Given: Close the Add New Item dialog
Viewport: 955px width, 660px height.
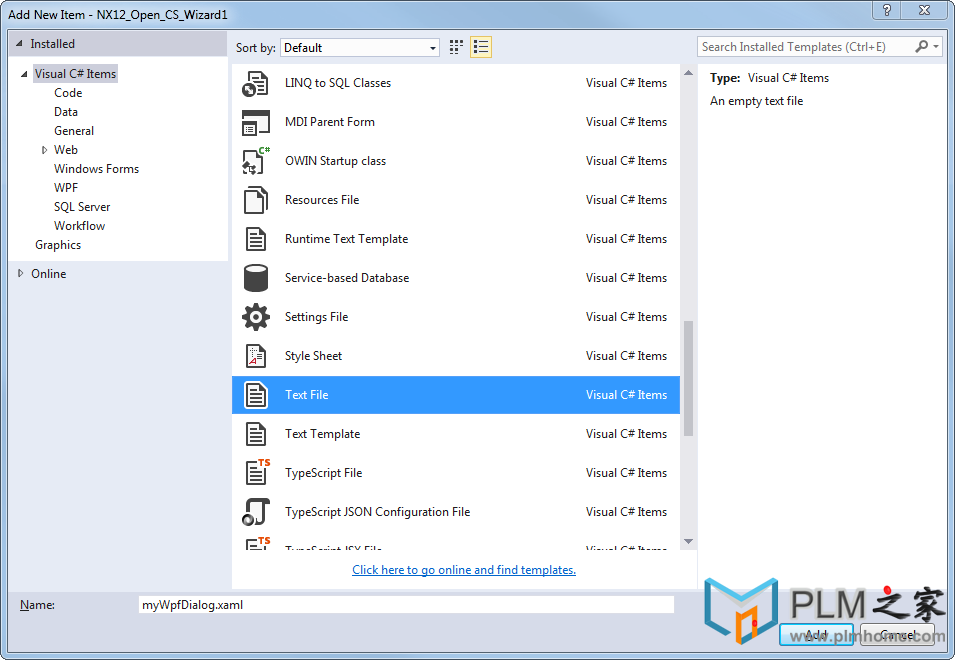Looking at the screenshot, I should (x=924, y=10).
